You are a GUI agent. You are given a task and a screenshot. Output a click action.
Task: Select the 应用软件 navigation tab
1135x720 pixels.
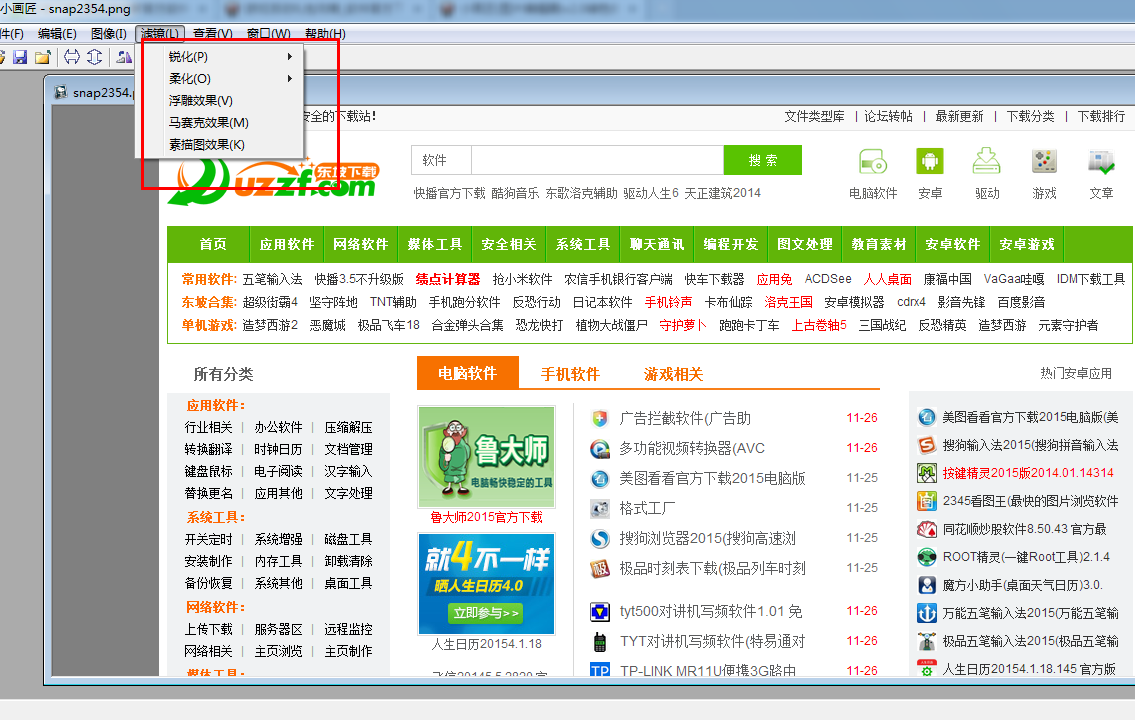point(287,245)
